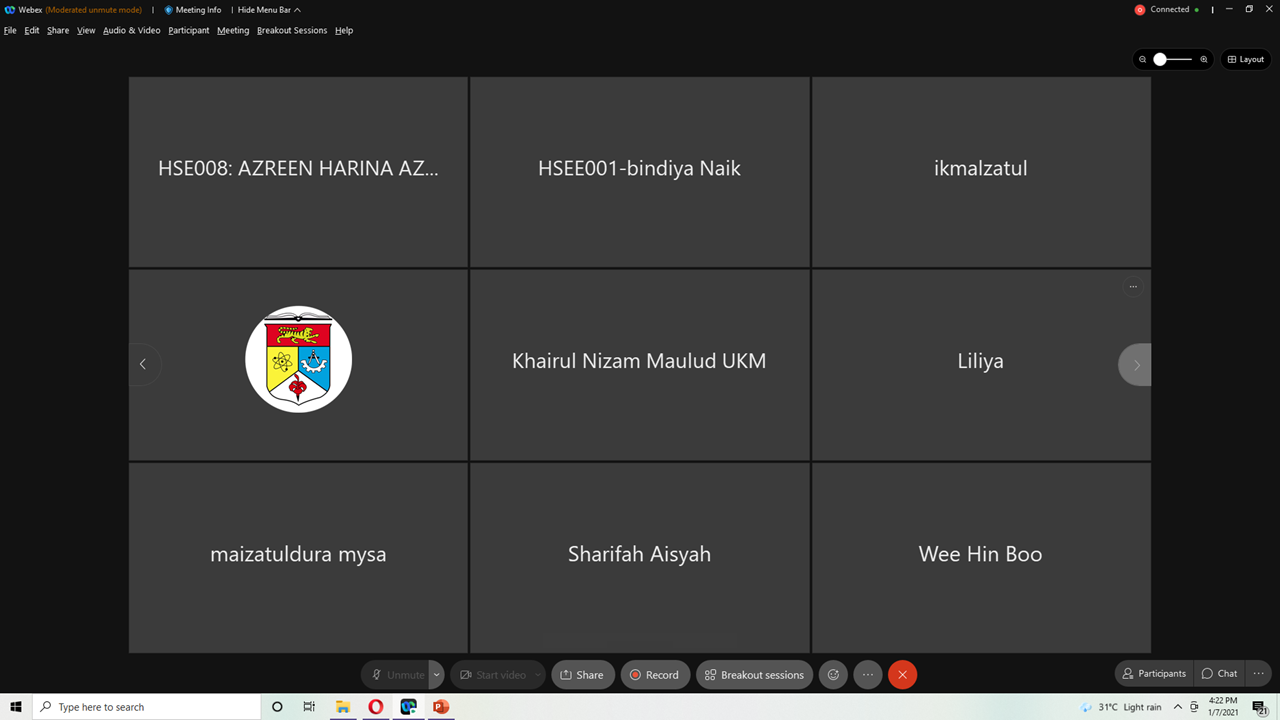This screenshot has height=720, width=1280.
Task: Toggle the Start video button
Action: [492, 675]
